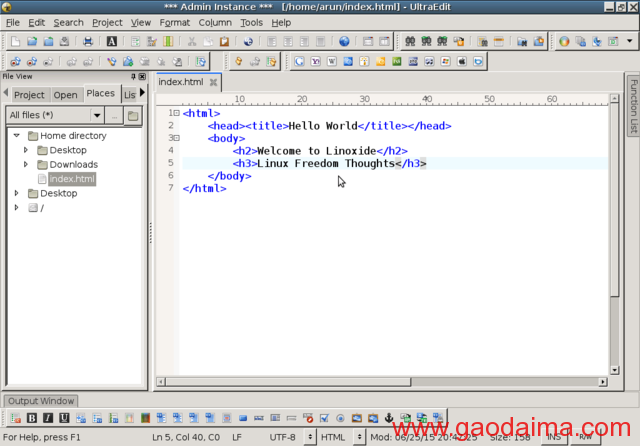Click the horizontal scrollbar right arrow
Screen dimensions: 640x446
tap(603, 382)
